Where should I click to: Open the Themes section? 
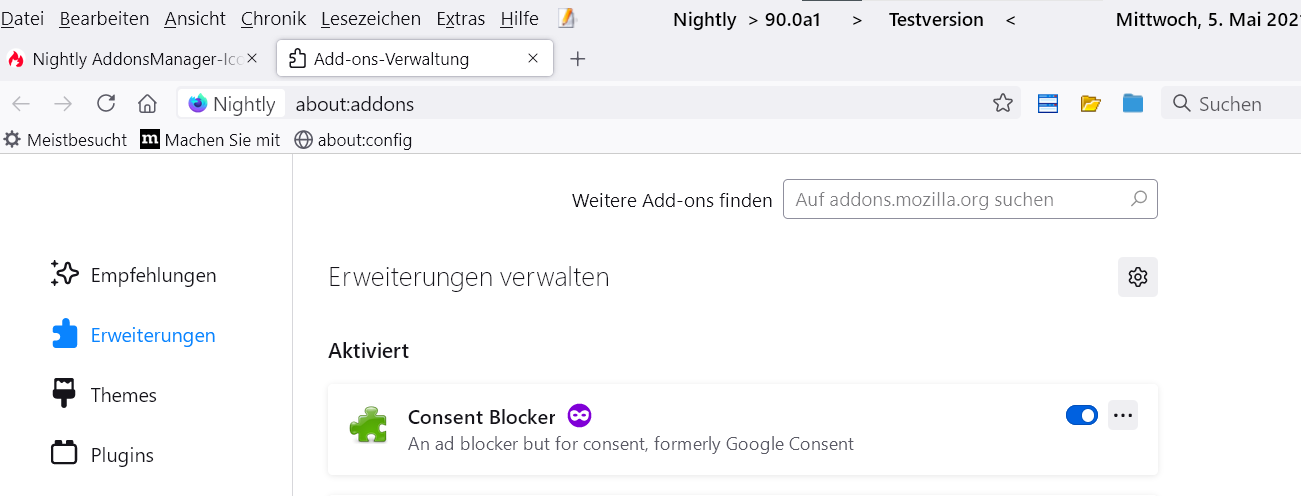(123, 395)
